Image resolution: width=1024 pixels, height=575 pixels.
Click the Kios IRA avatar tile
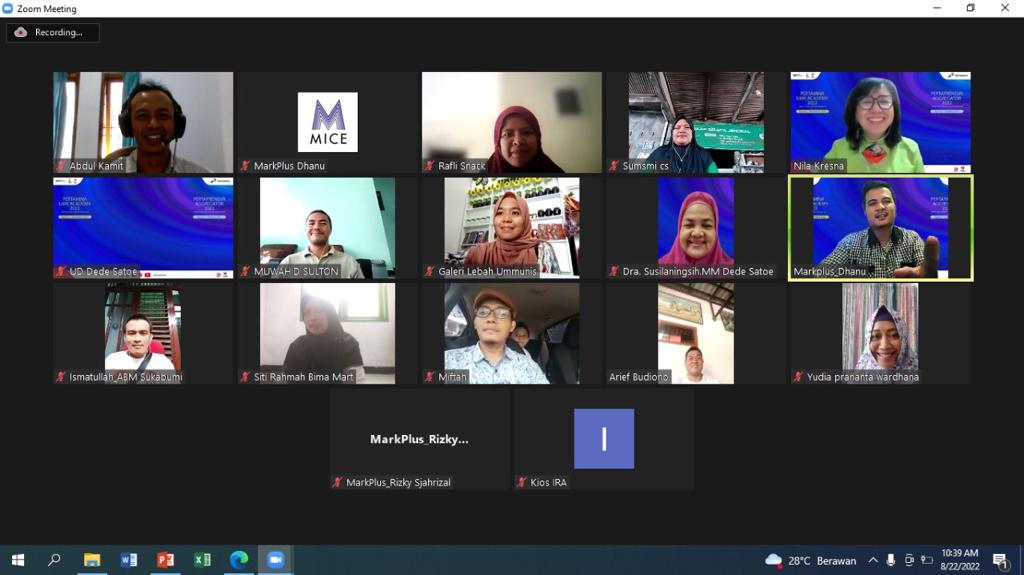604,439
